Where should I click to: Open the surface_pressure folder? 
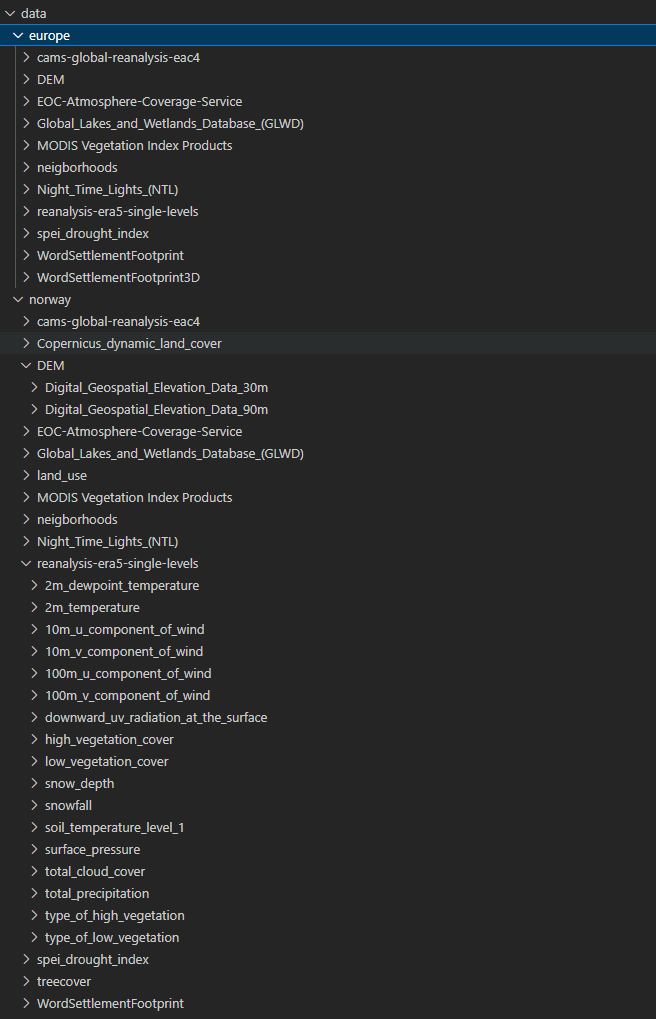point(92,850)
